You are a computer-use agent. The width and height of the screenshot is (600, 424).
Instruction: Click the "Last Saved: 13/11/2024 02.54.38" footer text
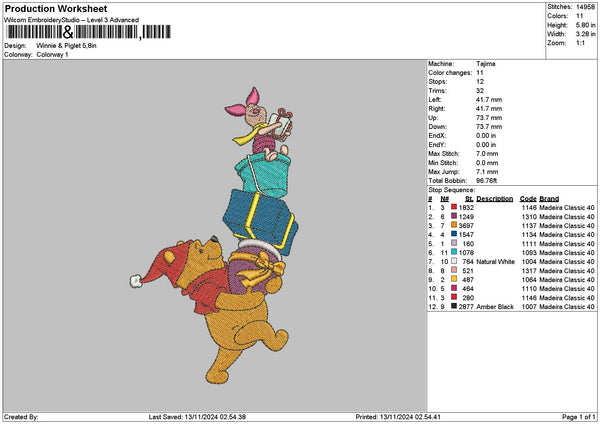point(197,417)
